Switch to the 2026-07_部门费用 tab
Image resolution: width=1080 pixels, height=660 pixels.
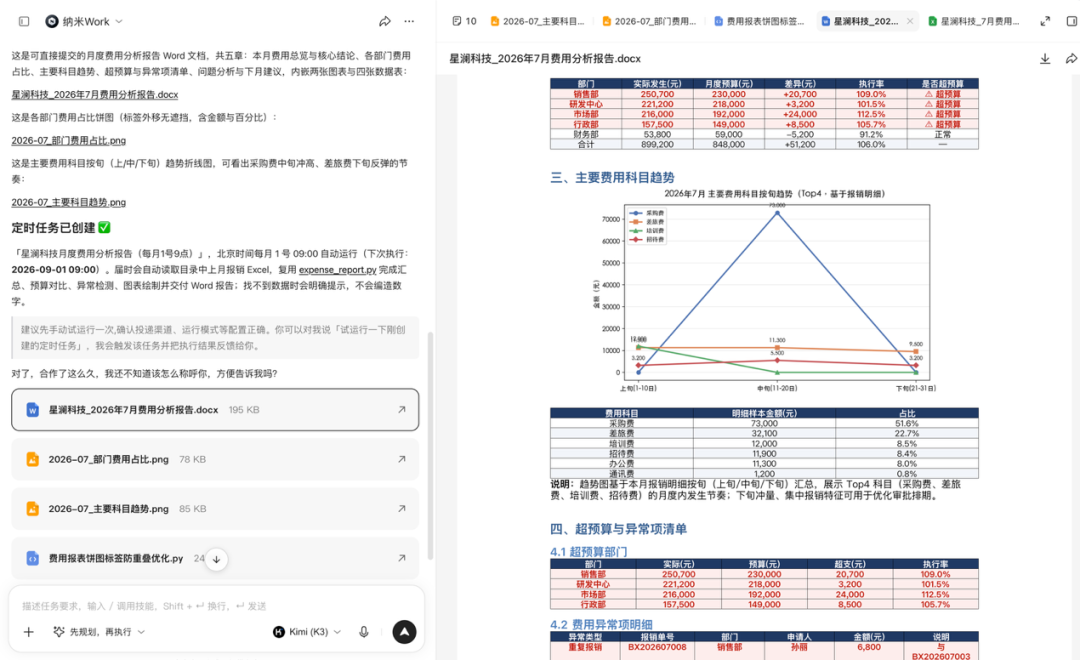(x=649, y=21)
